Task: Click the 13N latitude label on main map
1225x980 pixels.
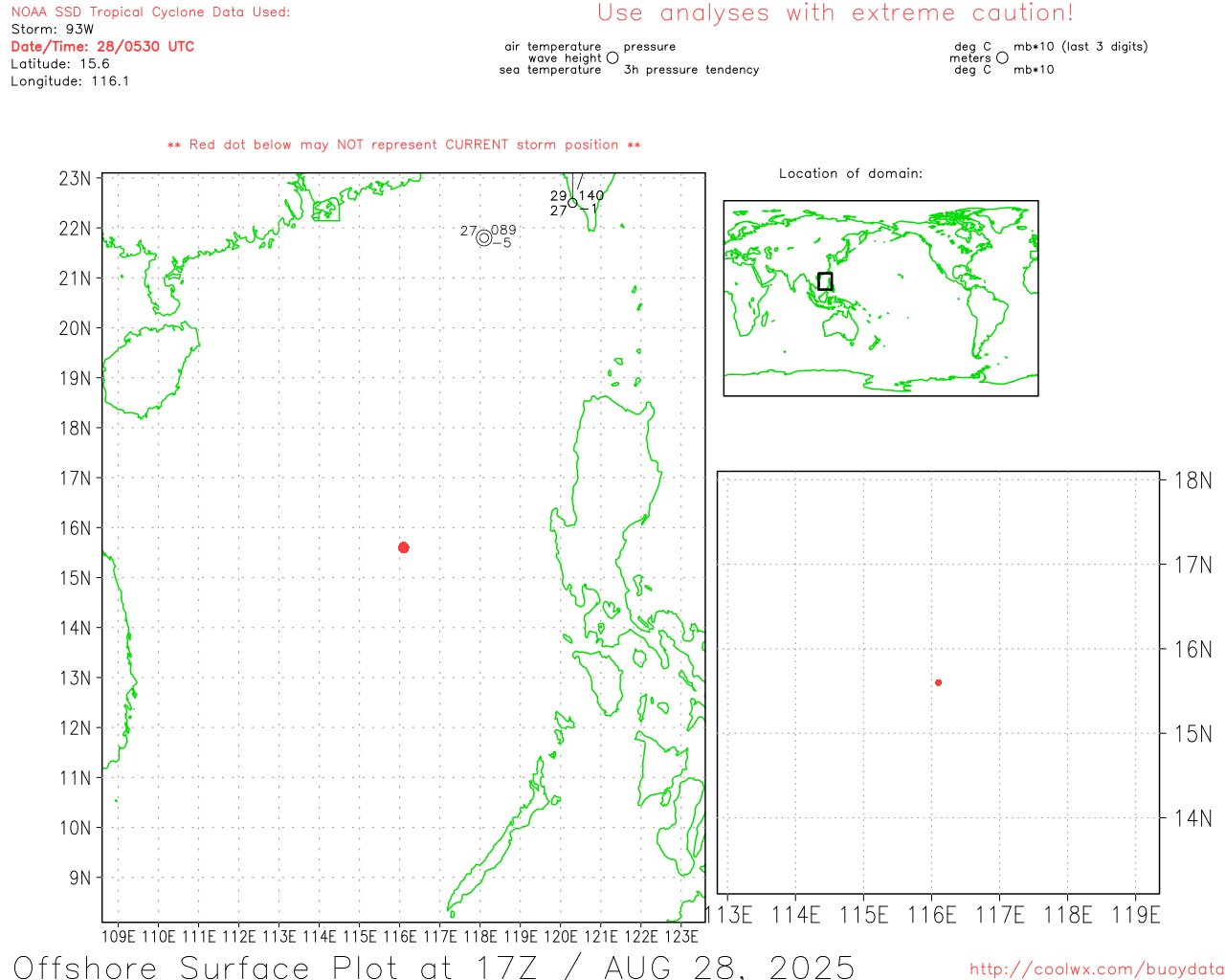Action: coord(75,678)
